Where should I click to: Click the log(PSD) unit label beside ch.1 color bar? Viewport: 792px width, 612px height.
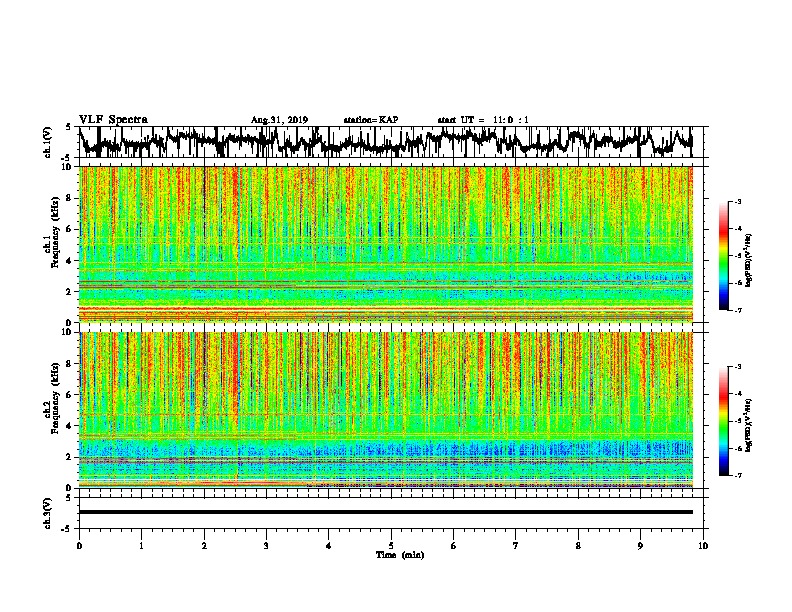(x=750, y=261)
